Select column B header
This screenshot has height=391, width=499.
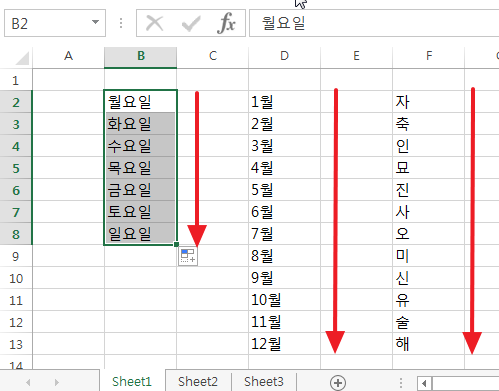pos(141,56)
